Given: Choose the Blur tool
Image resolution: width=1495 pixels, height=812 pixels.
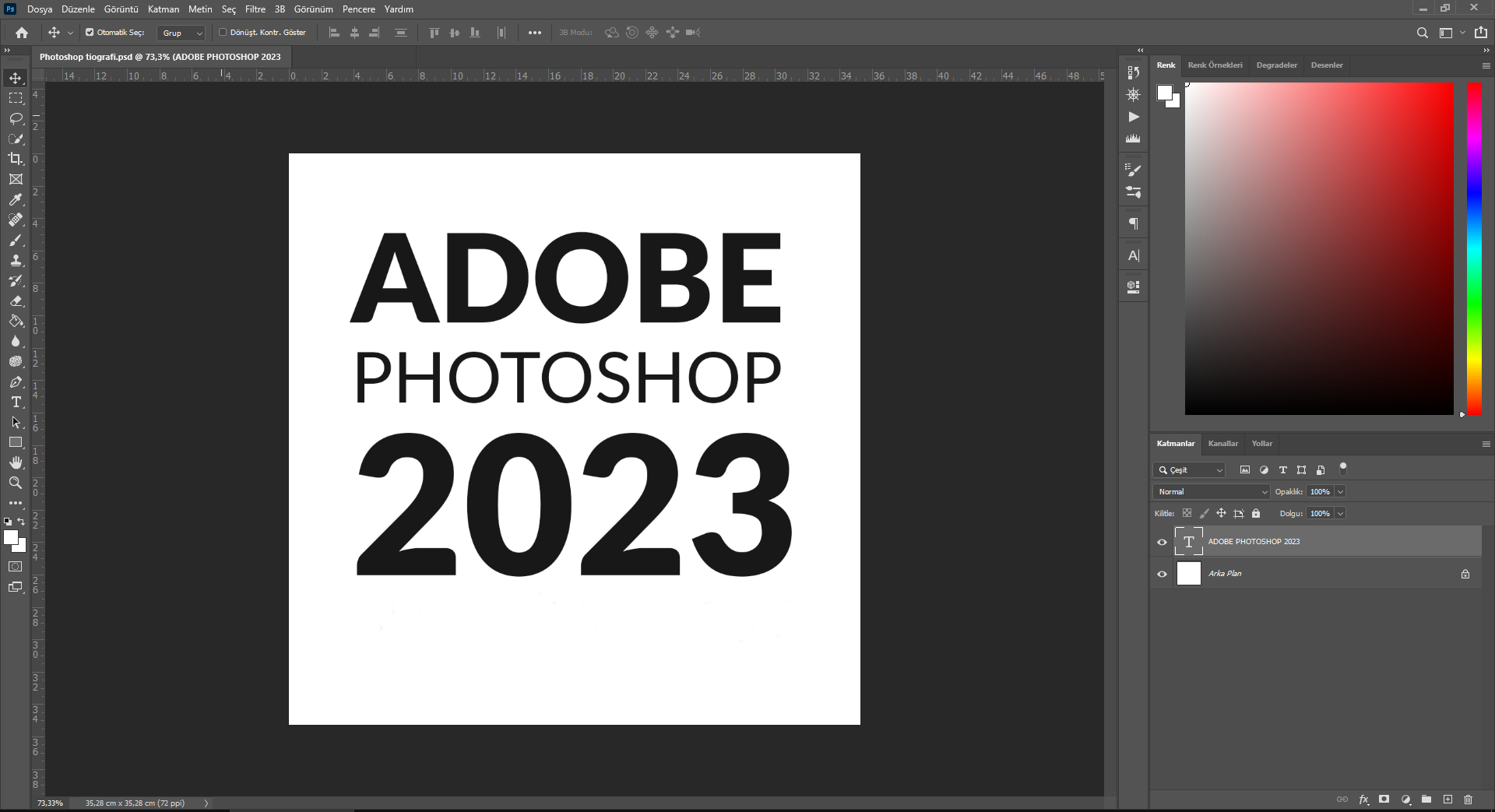Looking at the screenshot, I should 16,341.
